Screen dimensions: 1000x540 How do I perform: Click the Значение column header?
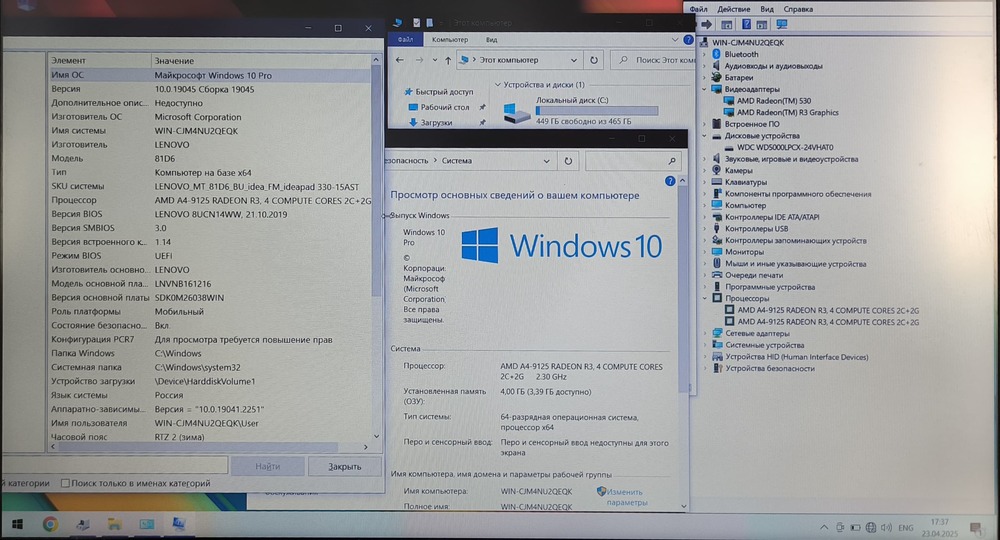click(x=174, y=61)
